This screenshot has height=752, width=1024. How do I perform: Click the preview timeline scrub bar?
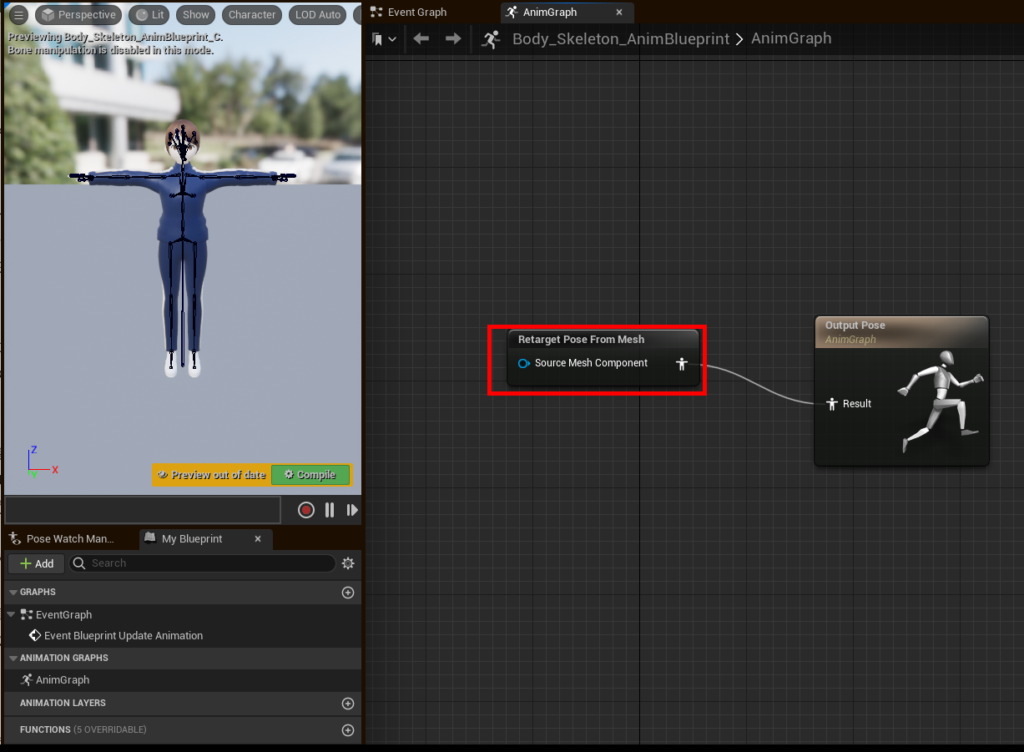coord(143,510)
